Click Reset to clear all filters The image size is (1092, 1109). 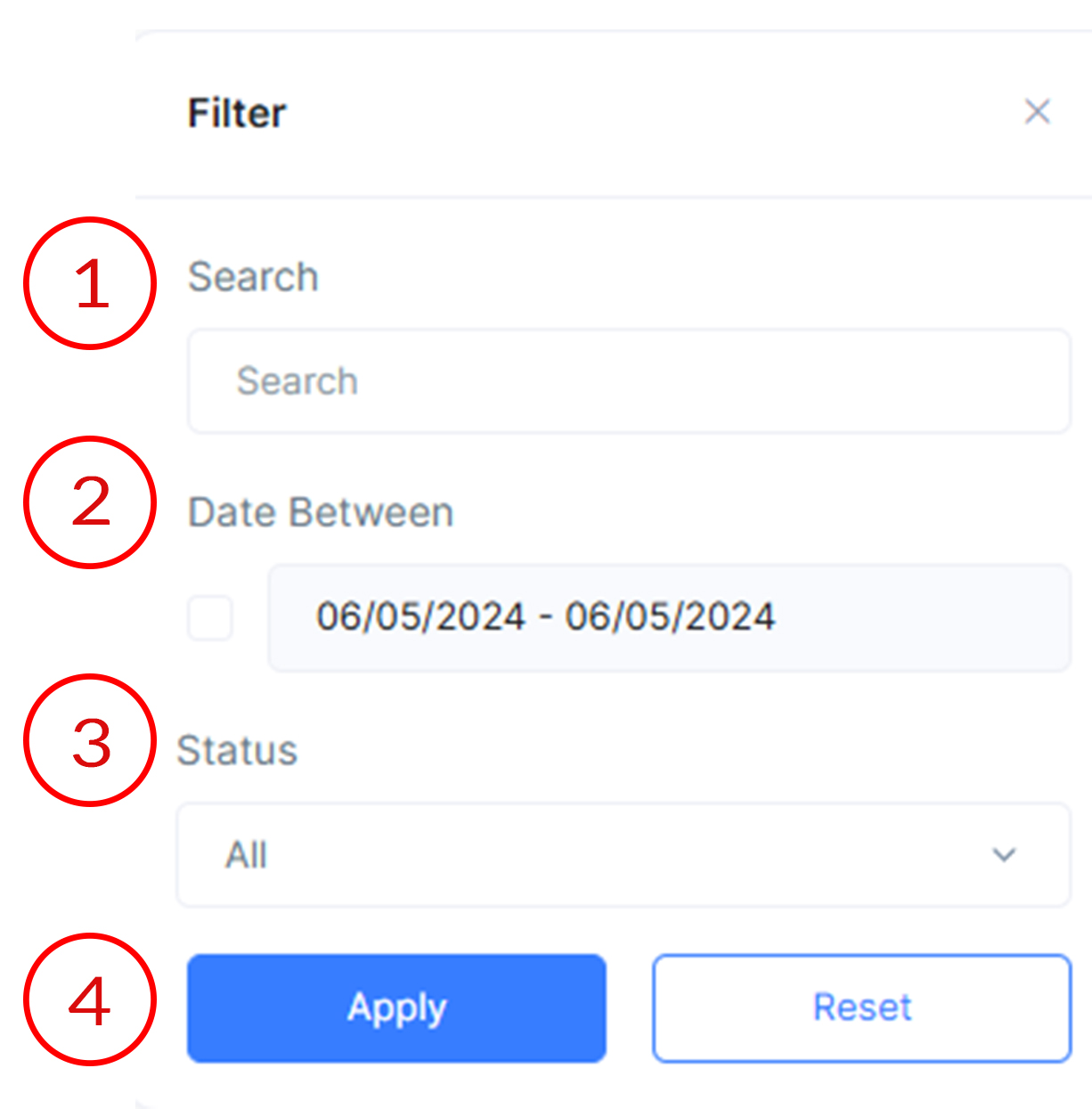point(860,1007)
